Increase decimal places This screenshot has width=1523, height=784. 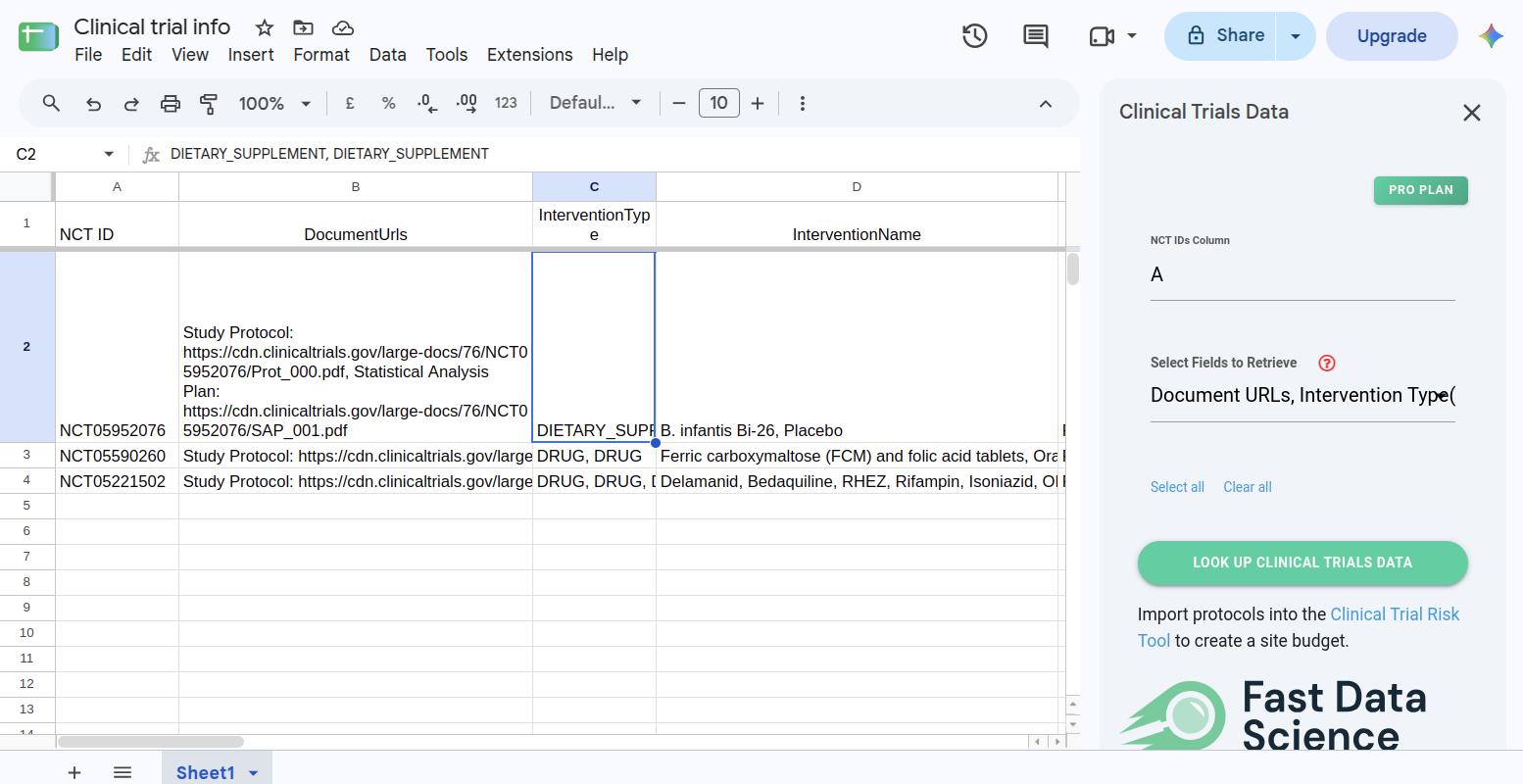pos(467,103)
